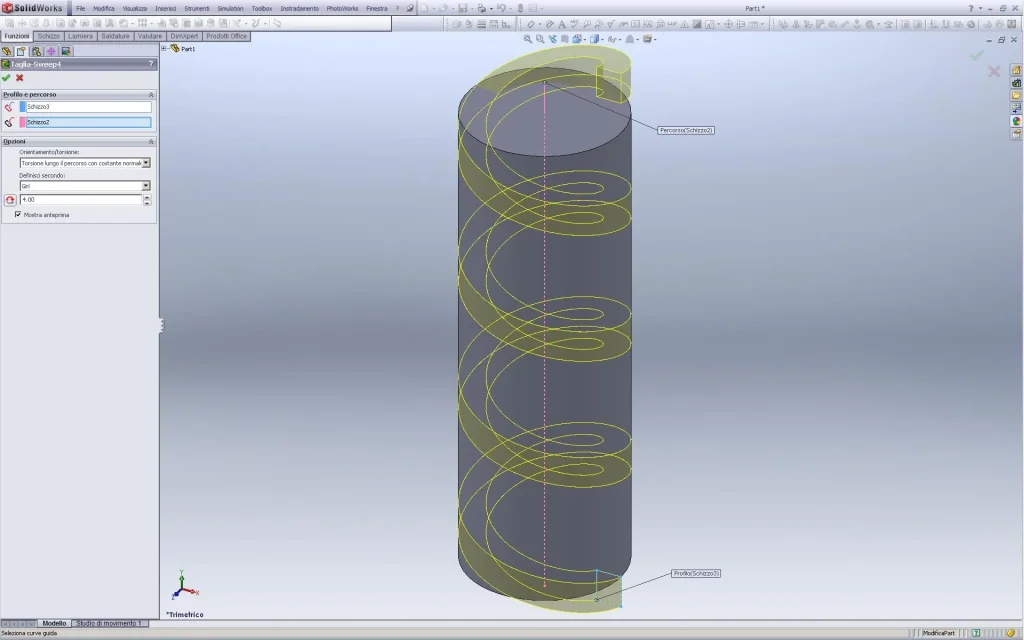Open the Instradamento menu

299,8
